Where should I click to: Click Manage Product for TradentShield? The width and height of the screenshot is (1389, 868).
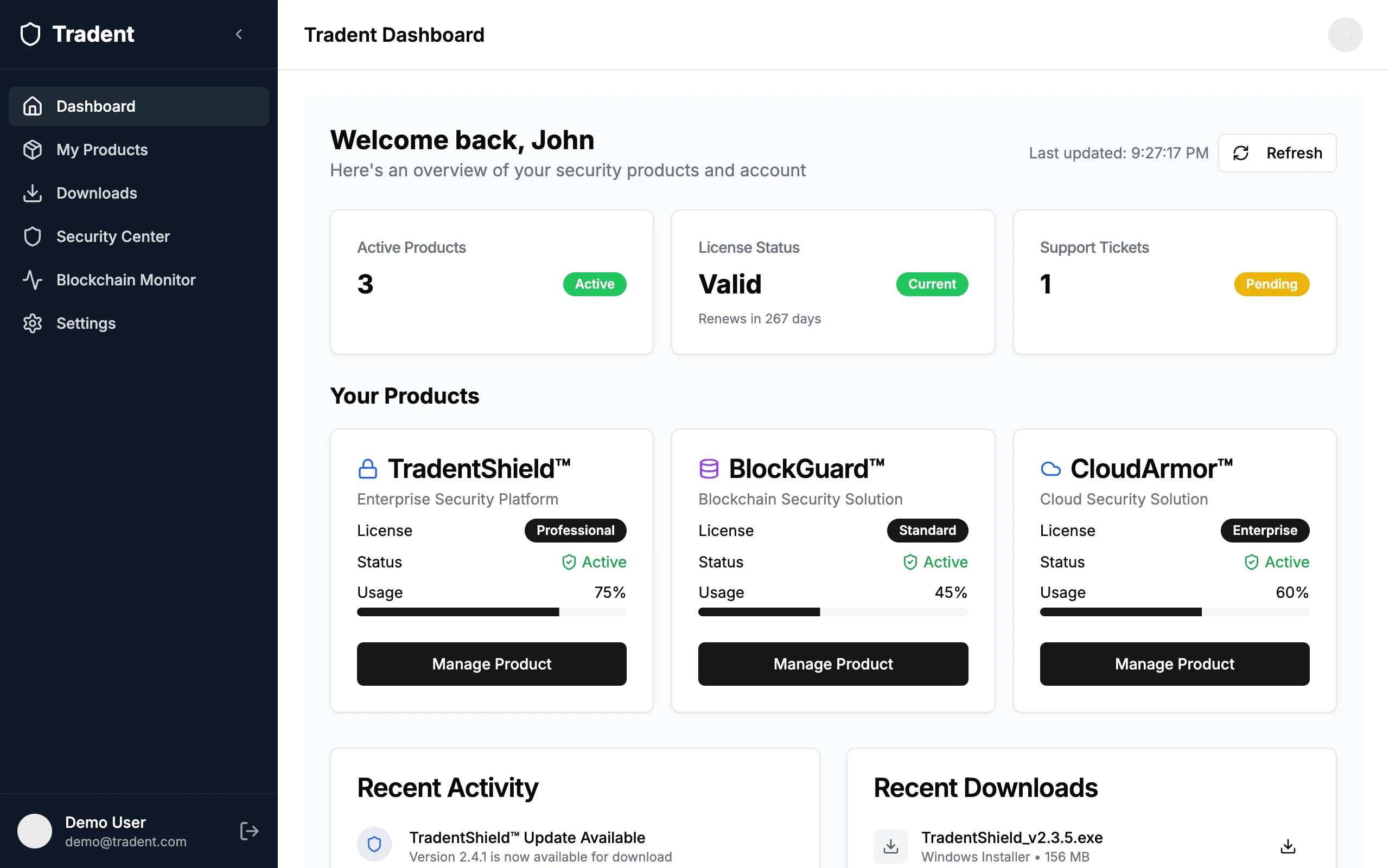492,663
